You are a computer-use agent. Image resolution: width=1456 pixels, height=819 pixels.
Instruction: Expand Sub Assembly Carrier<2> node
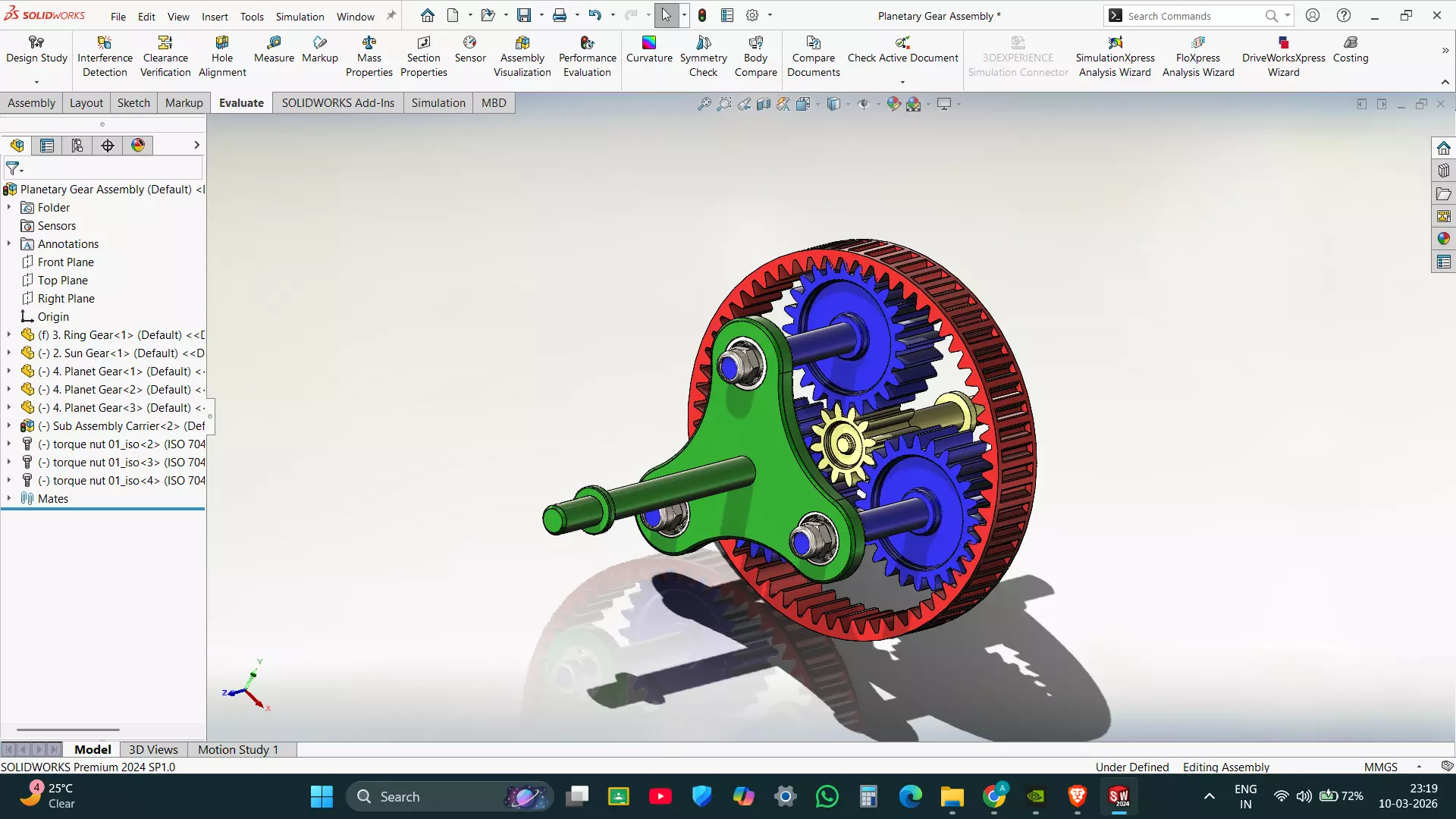(9, 425)
